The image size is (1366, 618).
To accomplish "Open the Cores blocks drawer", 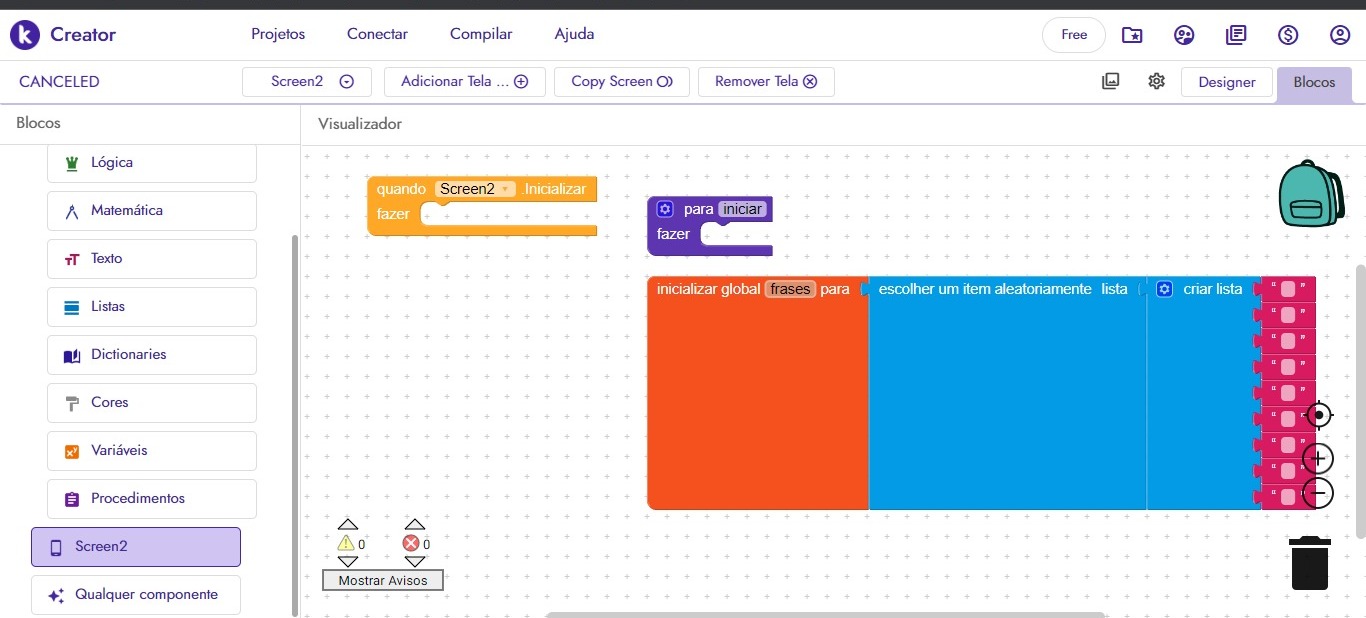I will 152,403.
